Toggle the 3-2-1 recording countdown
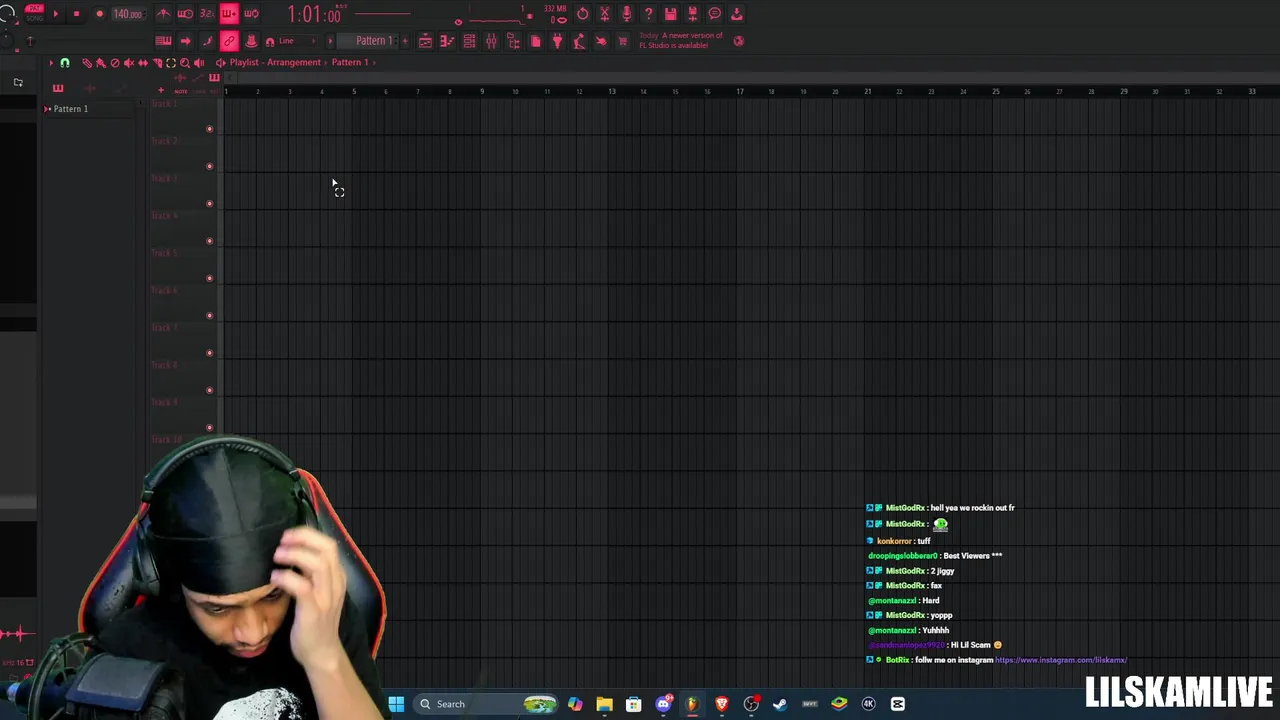The width and height of the screenshot is (1280, 720). click(x=207, y=14)
